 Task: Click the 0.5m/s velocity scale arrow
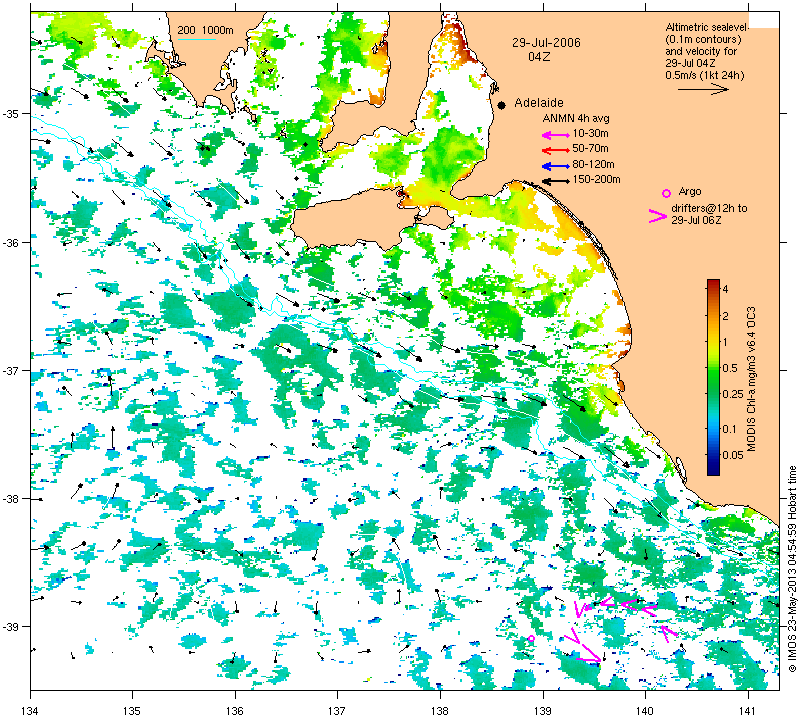pyautogui.click(x=703, y=89)
